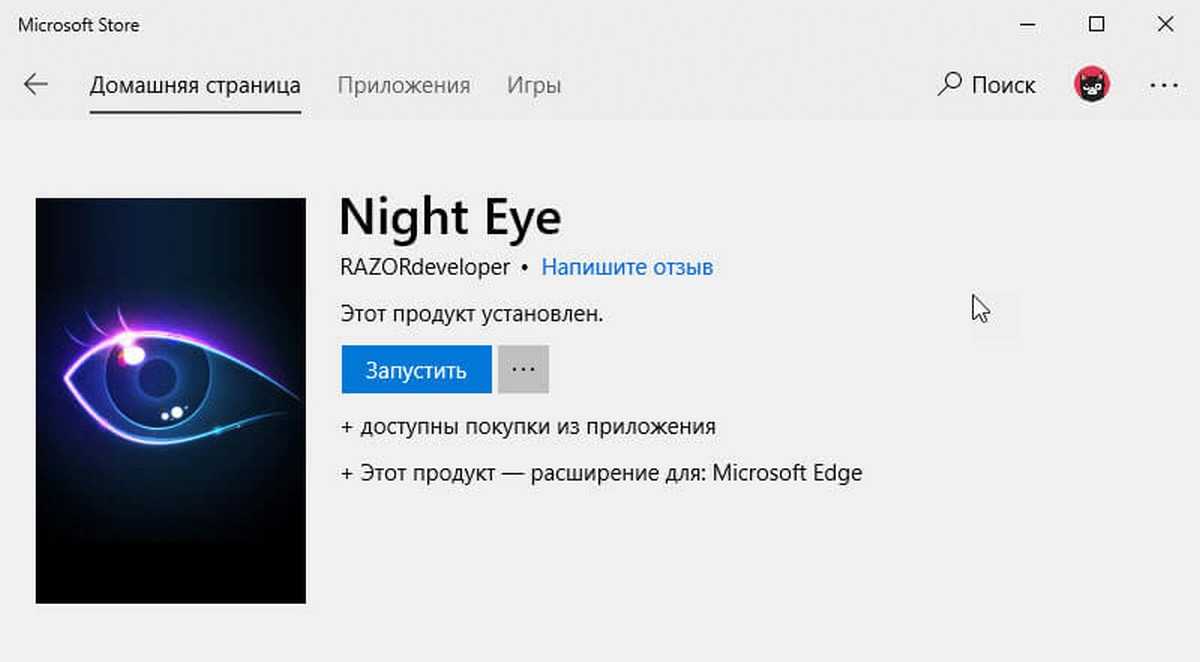Screen dimensions: 1200x662
Task: Follow the Напишите отзыв link
Action: 627,267
